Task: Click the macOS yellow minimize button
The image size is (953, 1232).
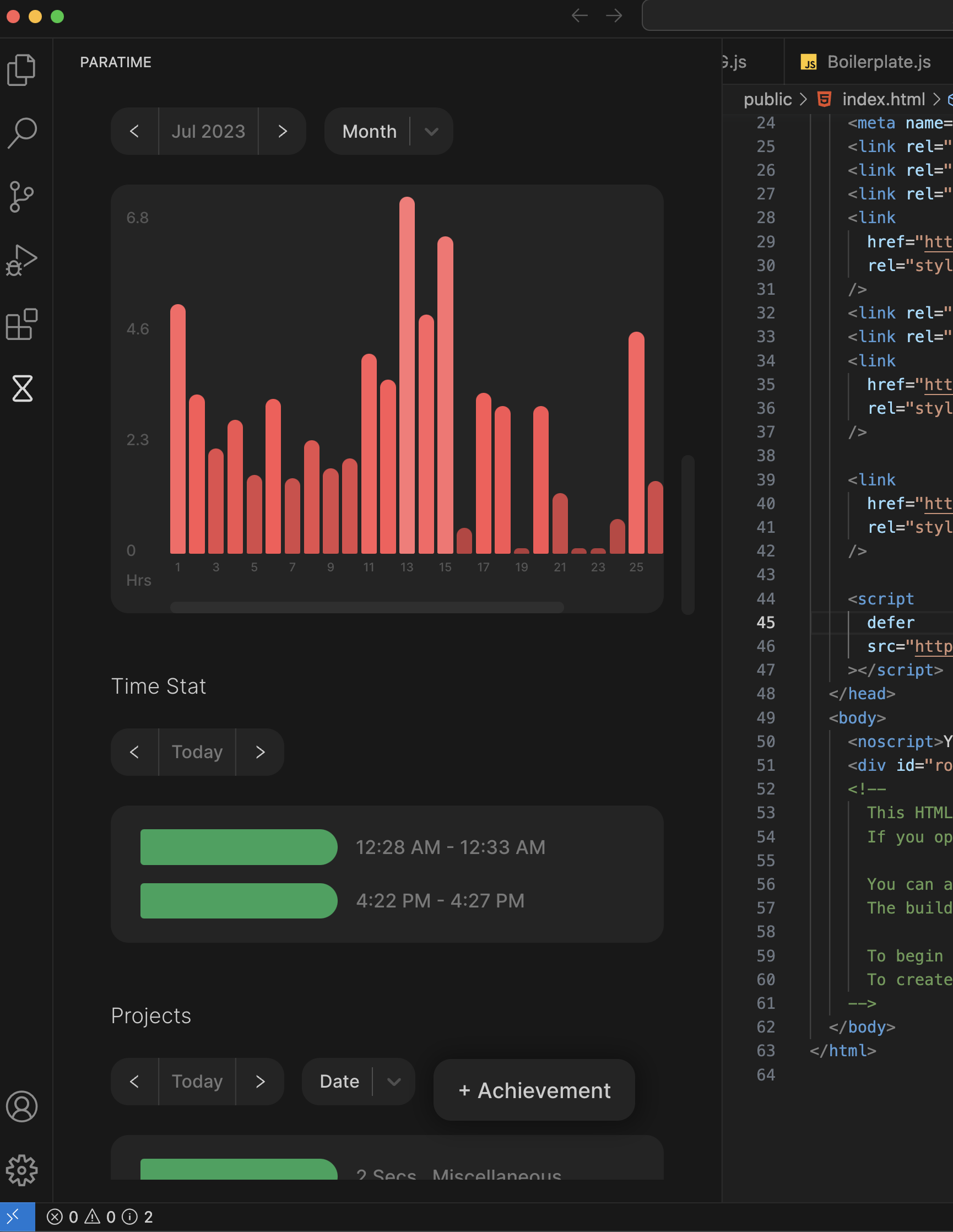Action: coord(35,17)
